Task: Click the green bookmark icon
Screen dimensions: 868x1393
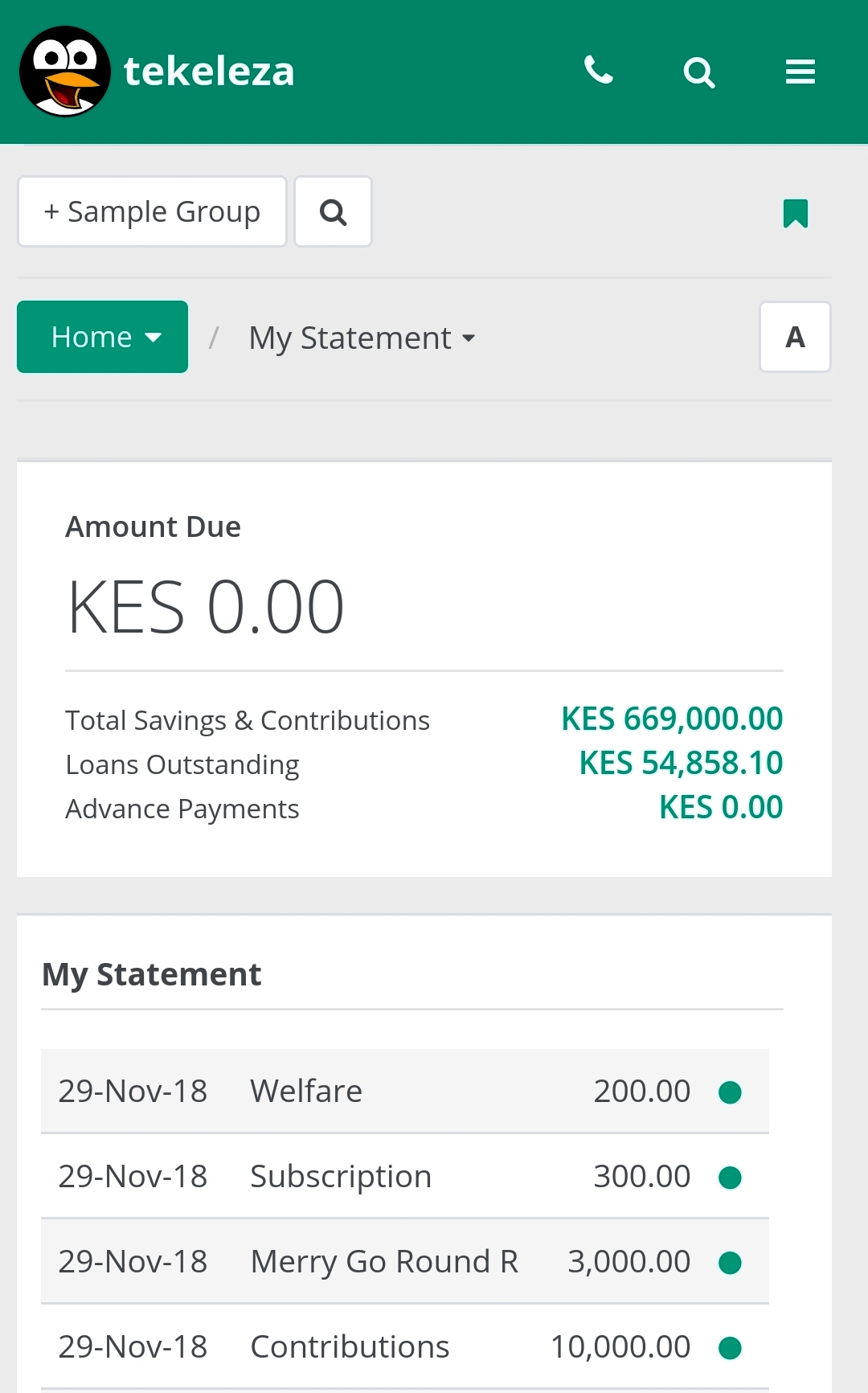Action: pyautogui.click(x=795, y=214)
